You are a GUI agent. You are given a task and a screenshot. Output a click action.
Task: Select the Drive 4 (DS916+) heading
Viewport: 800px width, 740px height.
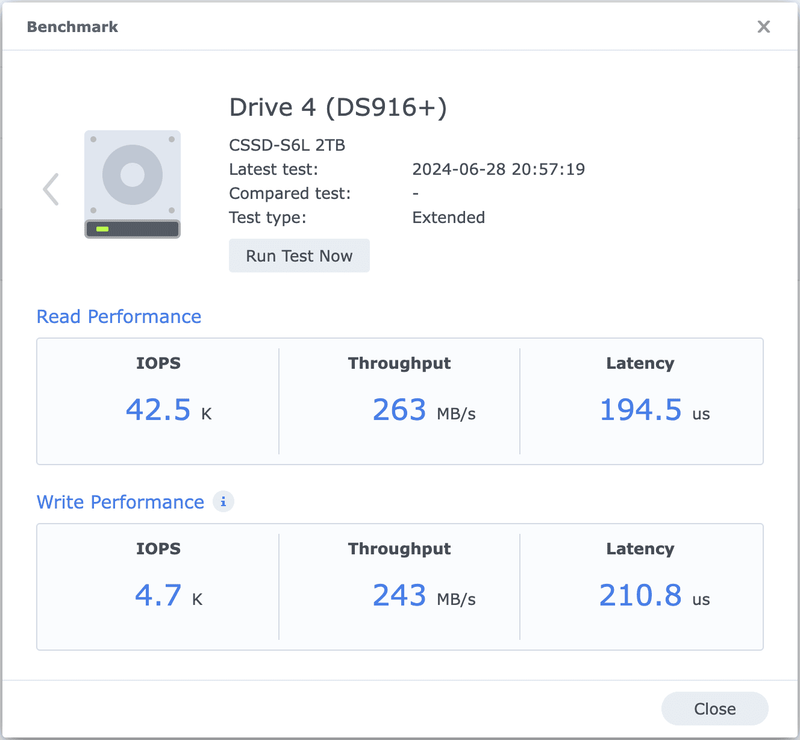click(338, 107)
